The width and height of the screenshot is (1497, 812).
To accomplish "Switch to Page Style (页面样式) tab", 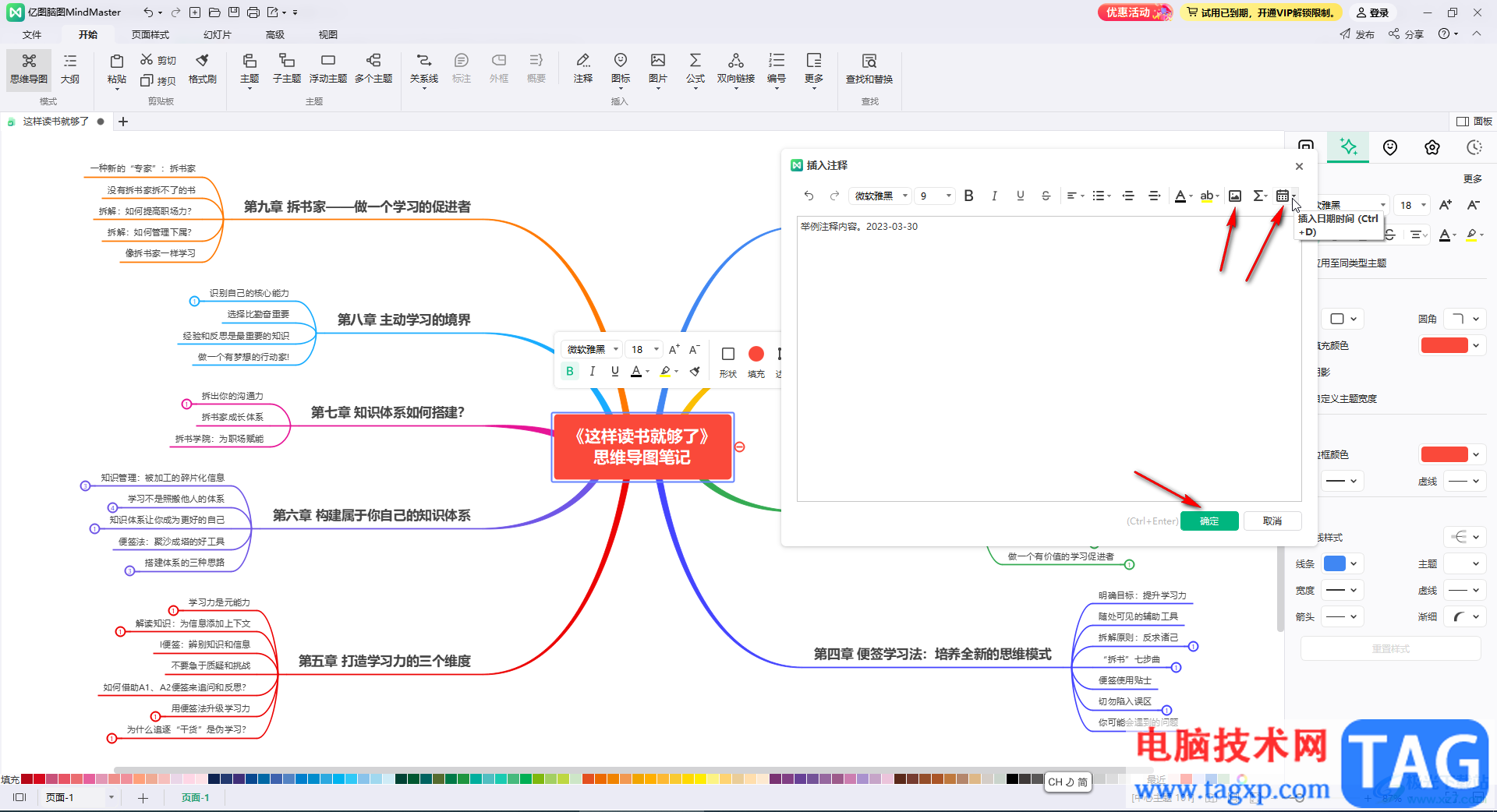I will click(150, 34).
